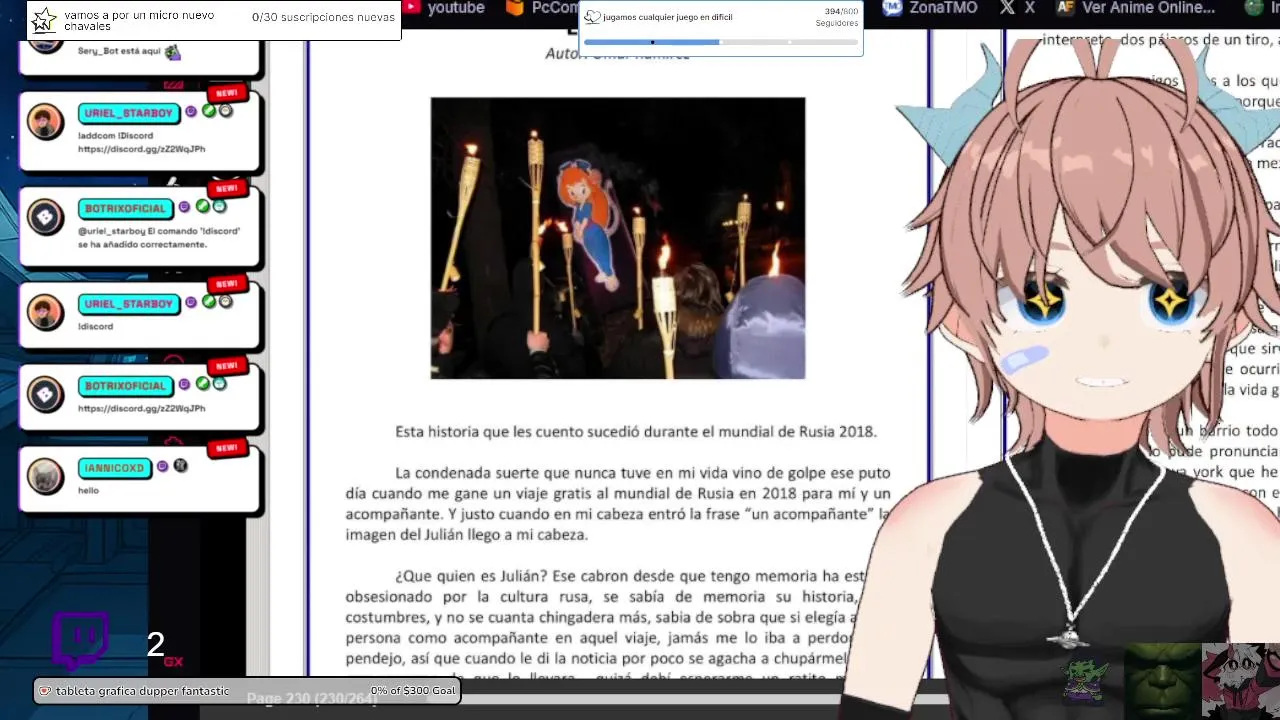
Task: Click URIEL_STARBOY avatar beside the Discord link message
Action: (45, 122)
